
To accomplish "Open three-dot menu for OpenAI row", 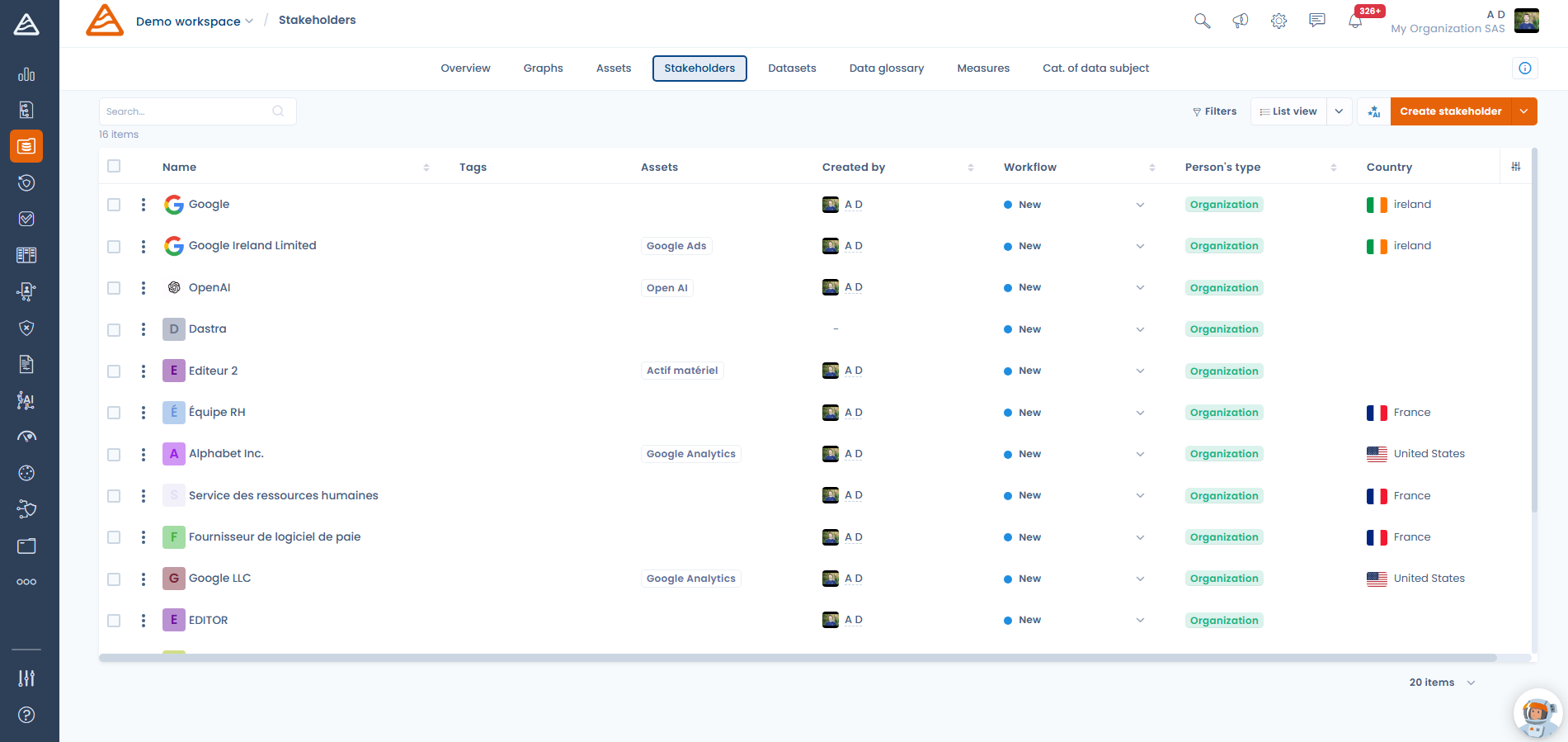I will [144, 288].
